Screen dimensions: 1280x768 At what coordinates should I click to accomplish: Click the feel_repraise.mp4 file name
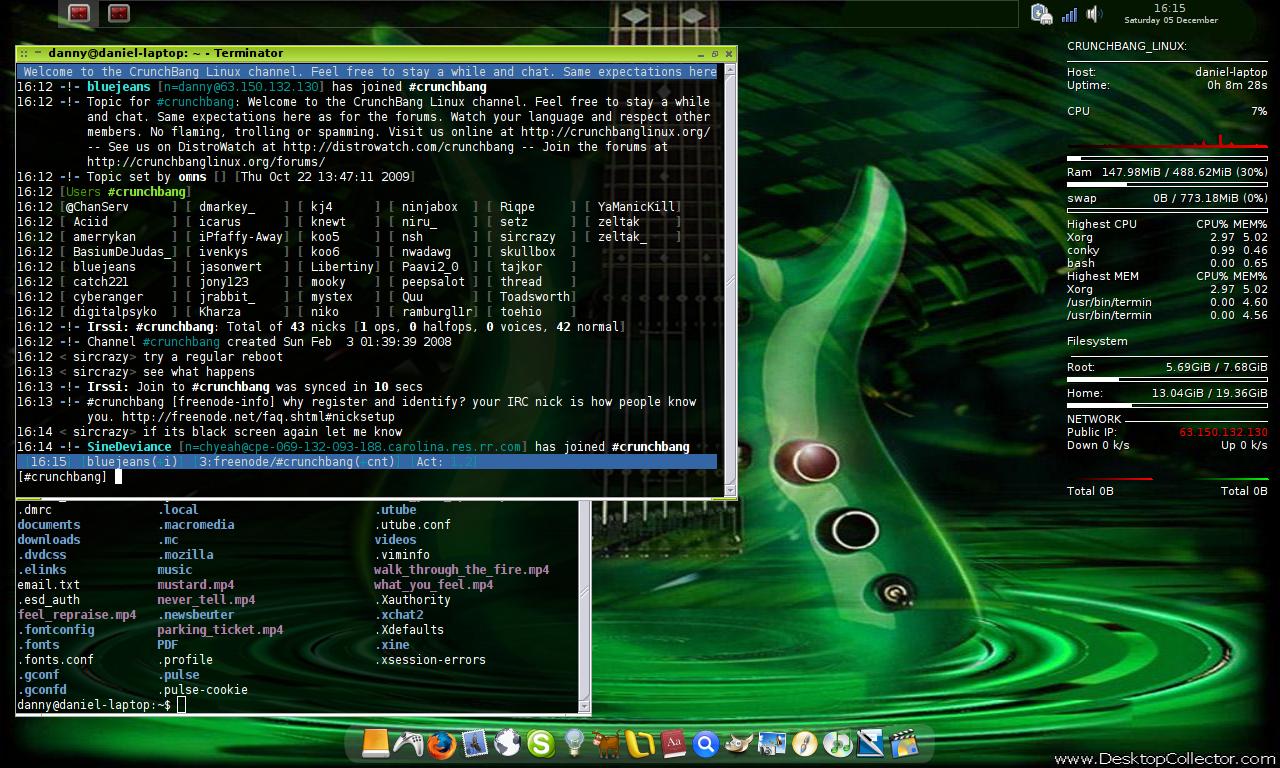click(77, 615)
